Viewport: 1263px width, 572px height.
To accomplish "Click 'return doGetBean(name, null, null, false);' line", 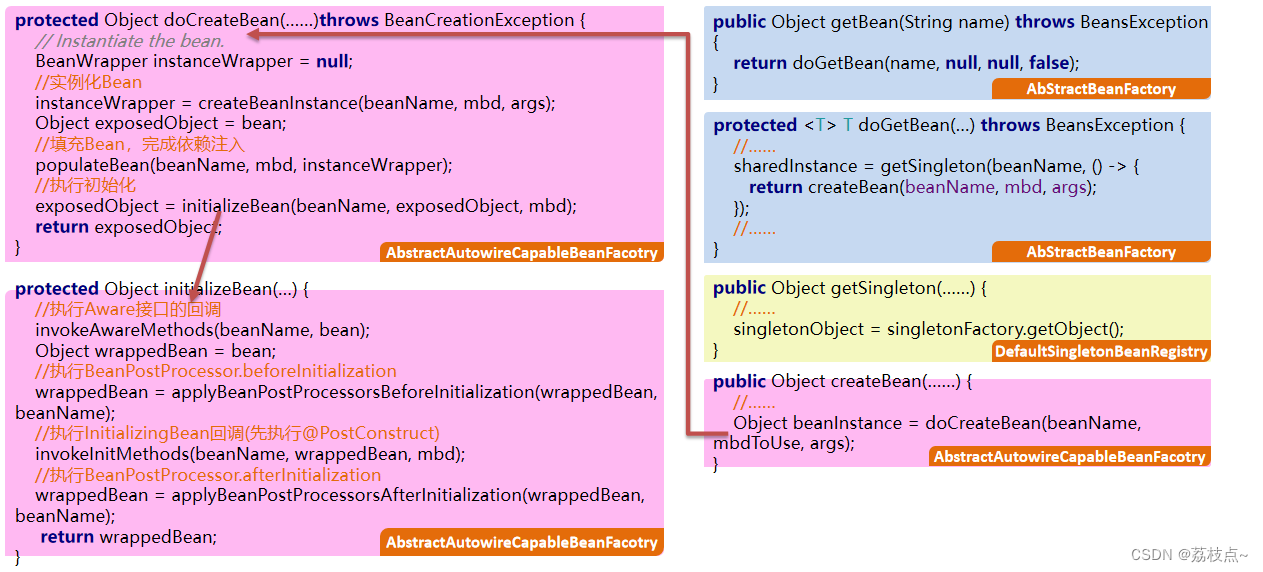I will 907,63.
